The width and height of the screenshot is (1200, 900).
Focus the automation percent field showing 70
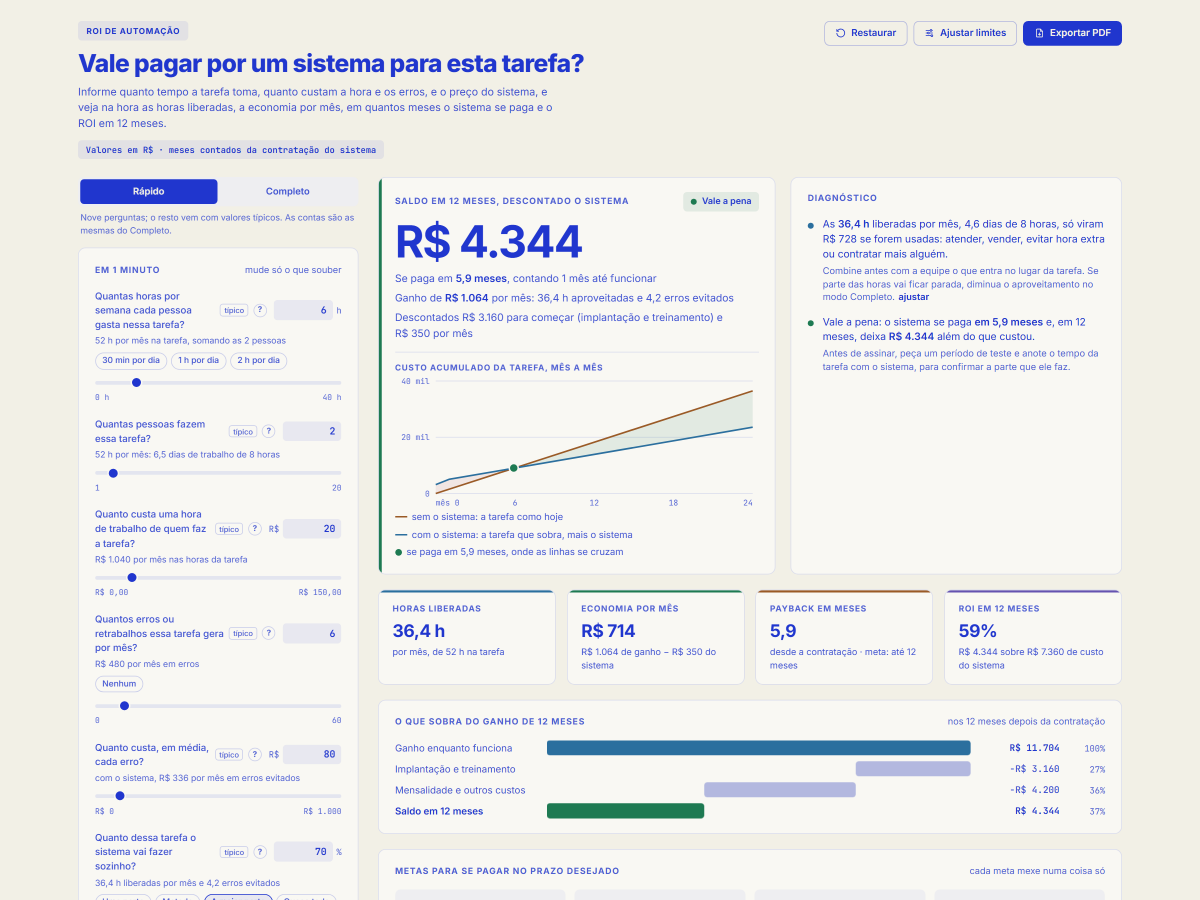coord(303,852)
